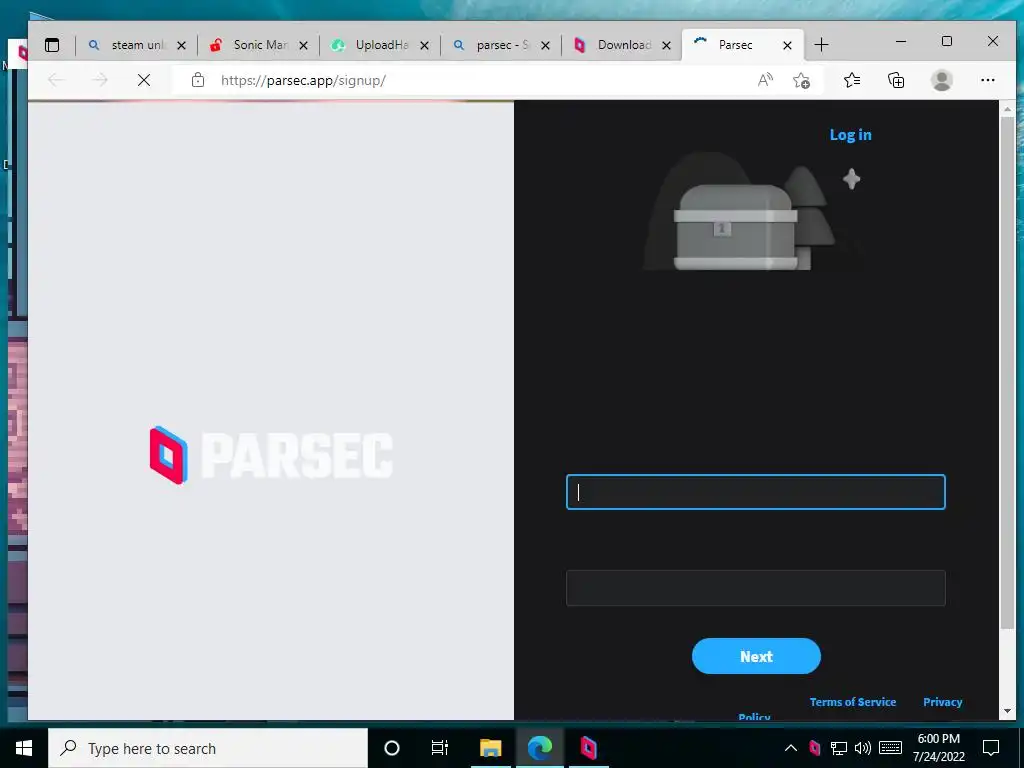This screenshot has width=1024, height=768.
Task: Open the Privacy Policy link
Action: (942, 702)
